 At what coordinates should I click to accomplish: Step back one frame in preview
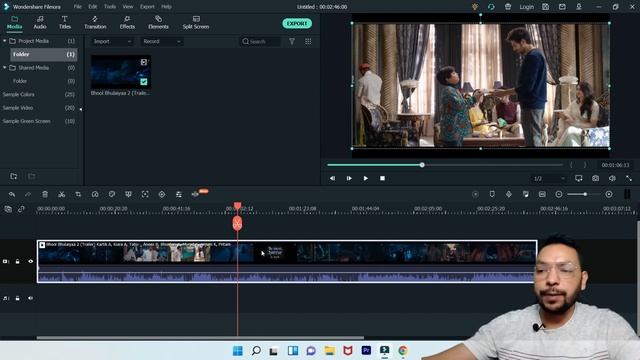tap(332, 178)
